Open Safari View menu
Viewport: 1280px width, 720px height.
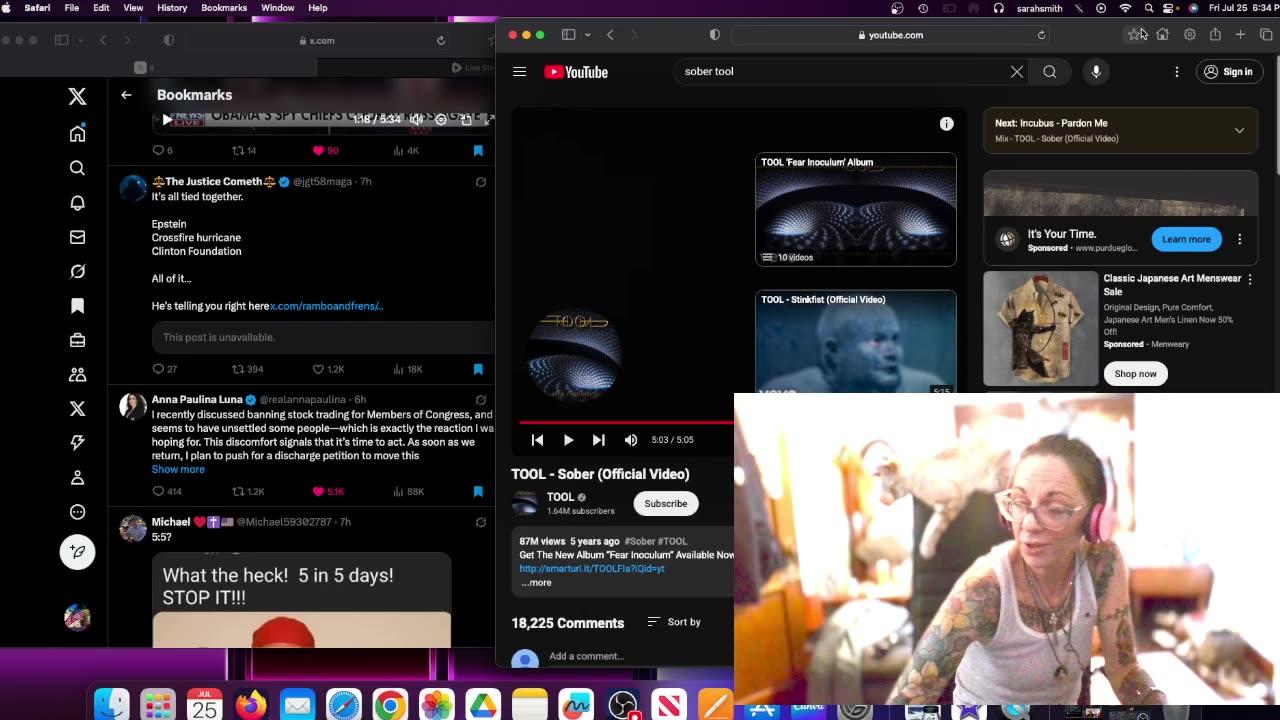(x=133, y=8)
